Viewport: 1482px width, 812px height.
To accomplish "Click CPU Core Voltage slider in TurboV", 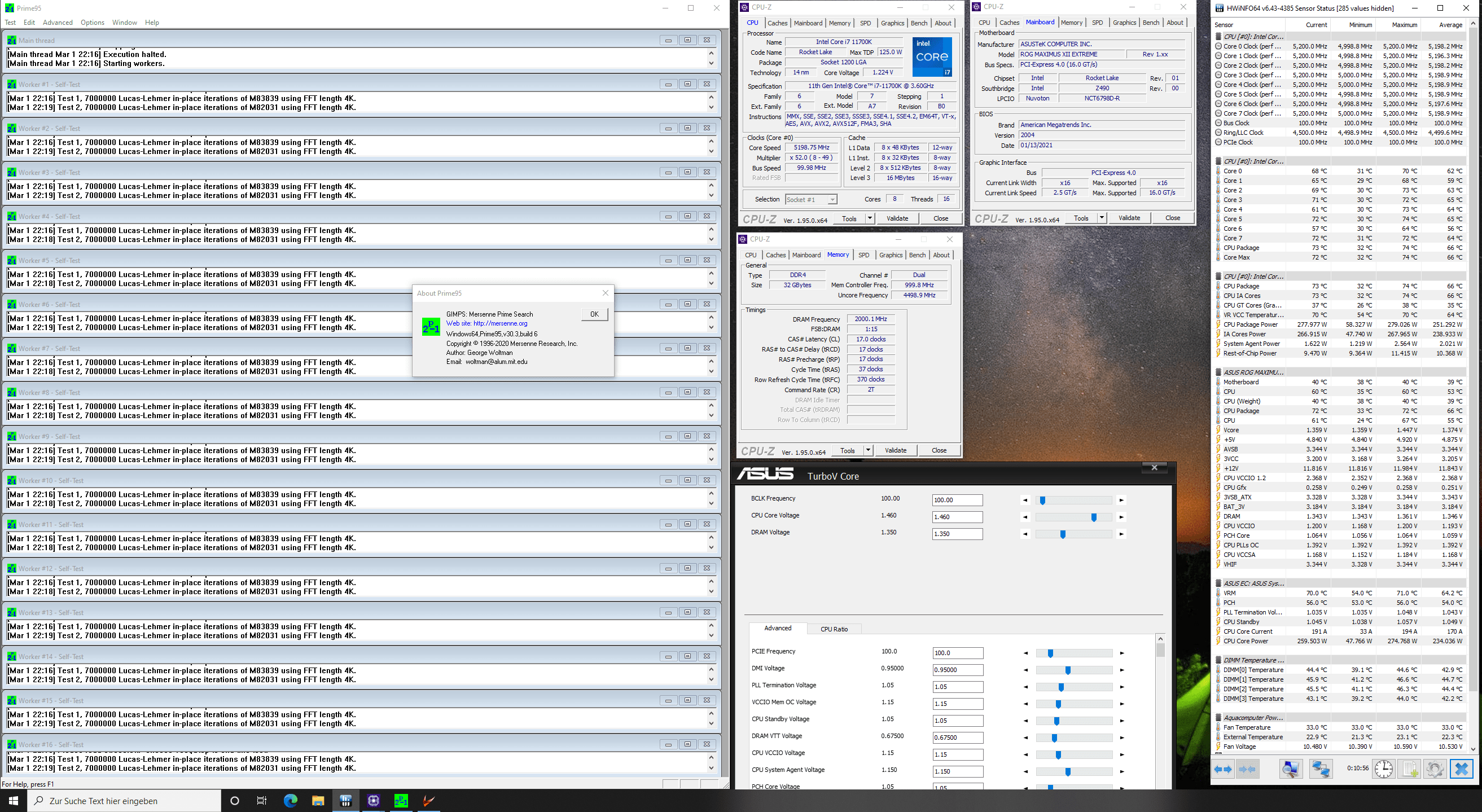I will pos(1093,517).
